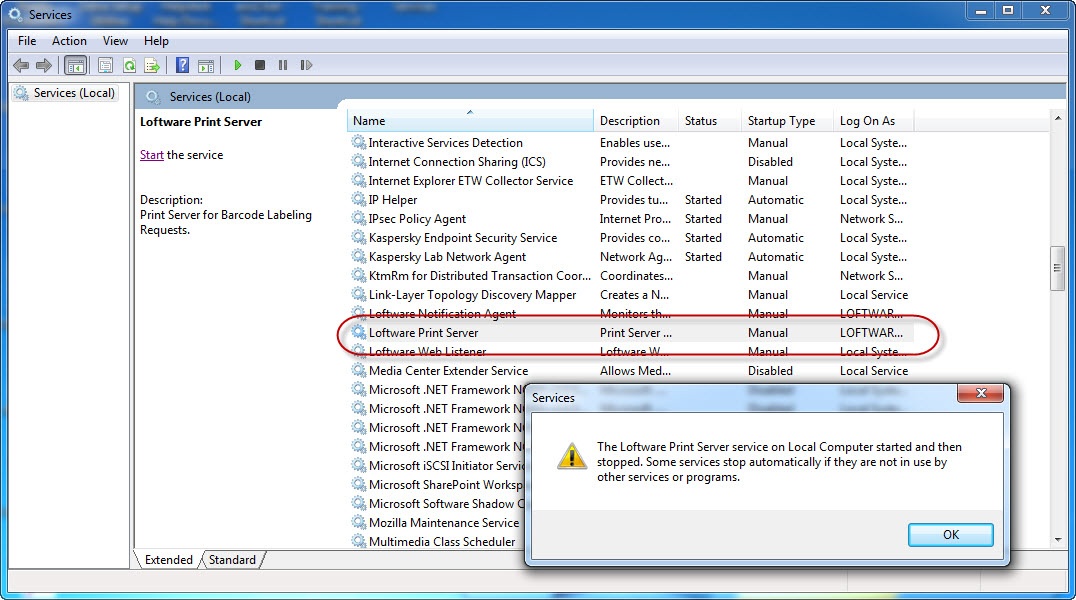Click the LOFTWAR... logon cell for Loftware Print Server
Viewport: 1076px width, 600px height.
[x=872, y=332]
